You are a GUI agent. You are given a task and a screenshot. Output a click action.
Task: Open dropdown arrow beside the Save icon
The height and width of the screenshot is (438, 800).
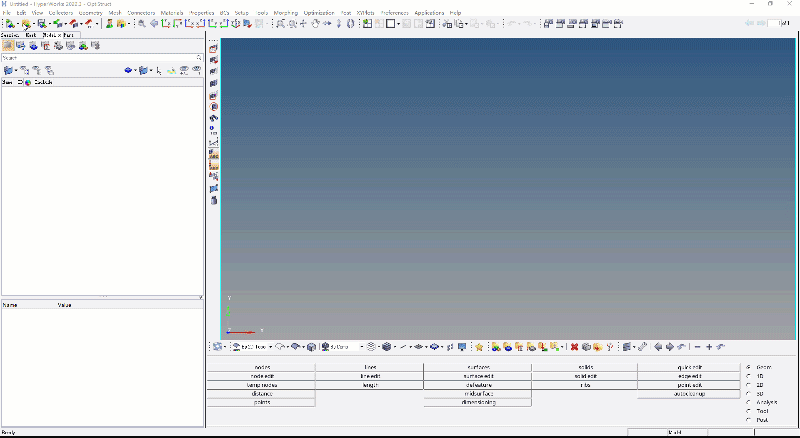click(x=49, y=23)
